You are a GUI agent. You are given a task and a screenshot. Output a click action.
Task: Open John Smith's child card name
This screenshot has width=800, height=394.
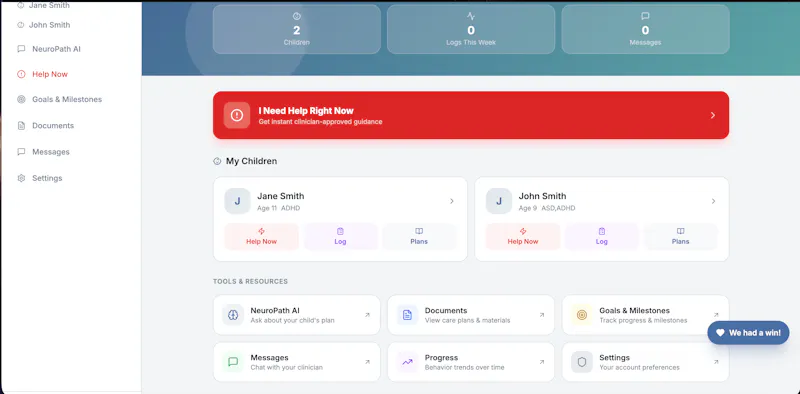point(542,196)
